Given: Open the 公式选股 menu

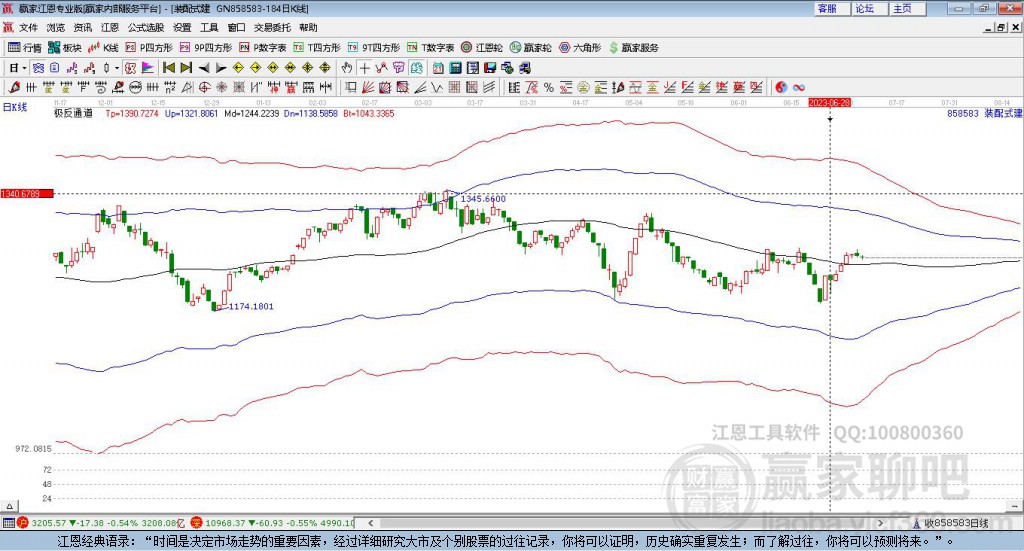Looking at the screenshot, I should tap(146, 27).
